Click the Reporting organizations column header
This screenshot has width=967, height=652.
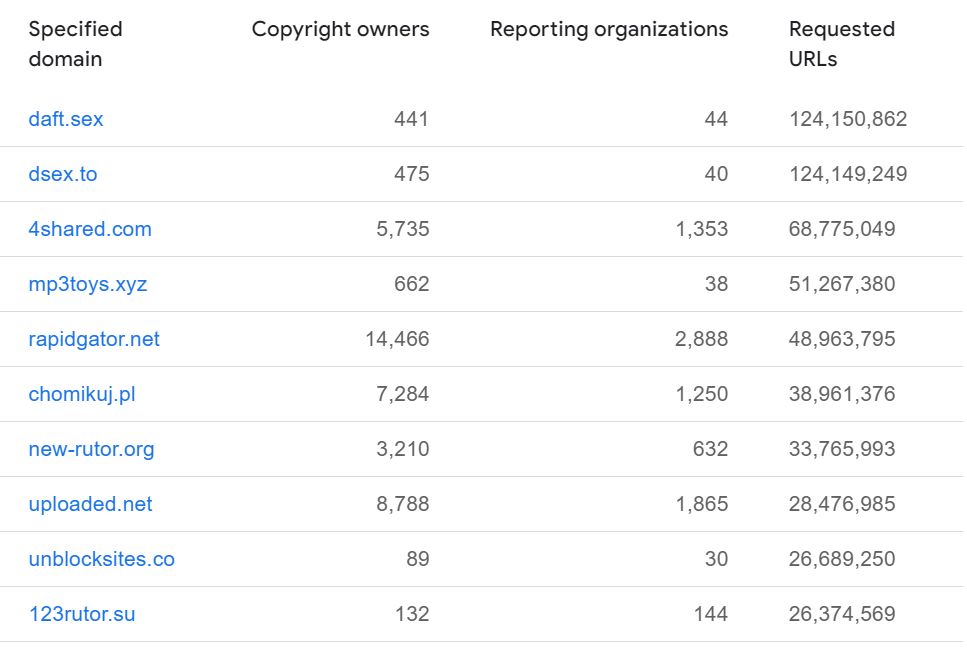click(x=609, y=29)
